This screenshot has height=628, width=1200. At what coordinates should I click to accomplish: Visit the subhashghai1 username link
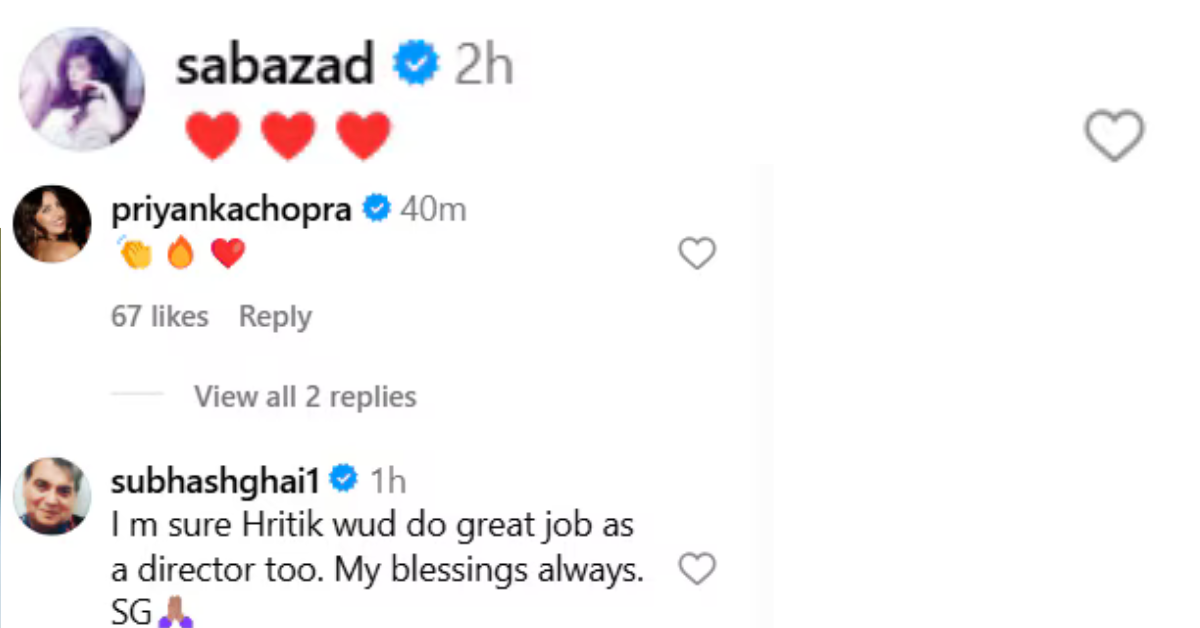pos(215,481)
